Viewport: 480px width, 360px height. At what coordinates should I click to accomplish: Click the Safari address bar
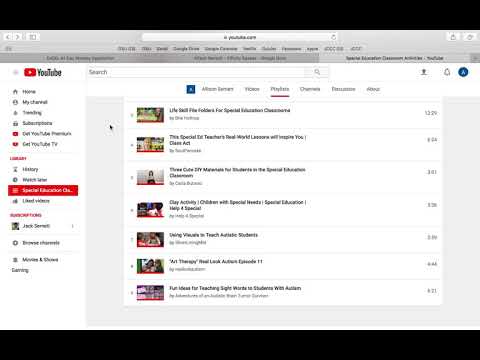click(240, 37)
